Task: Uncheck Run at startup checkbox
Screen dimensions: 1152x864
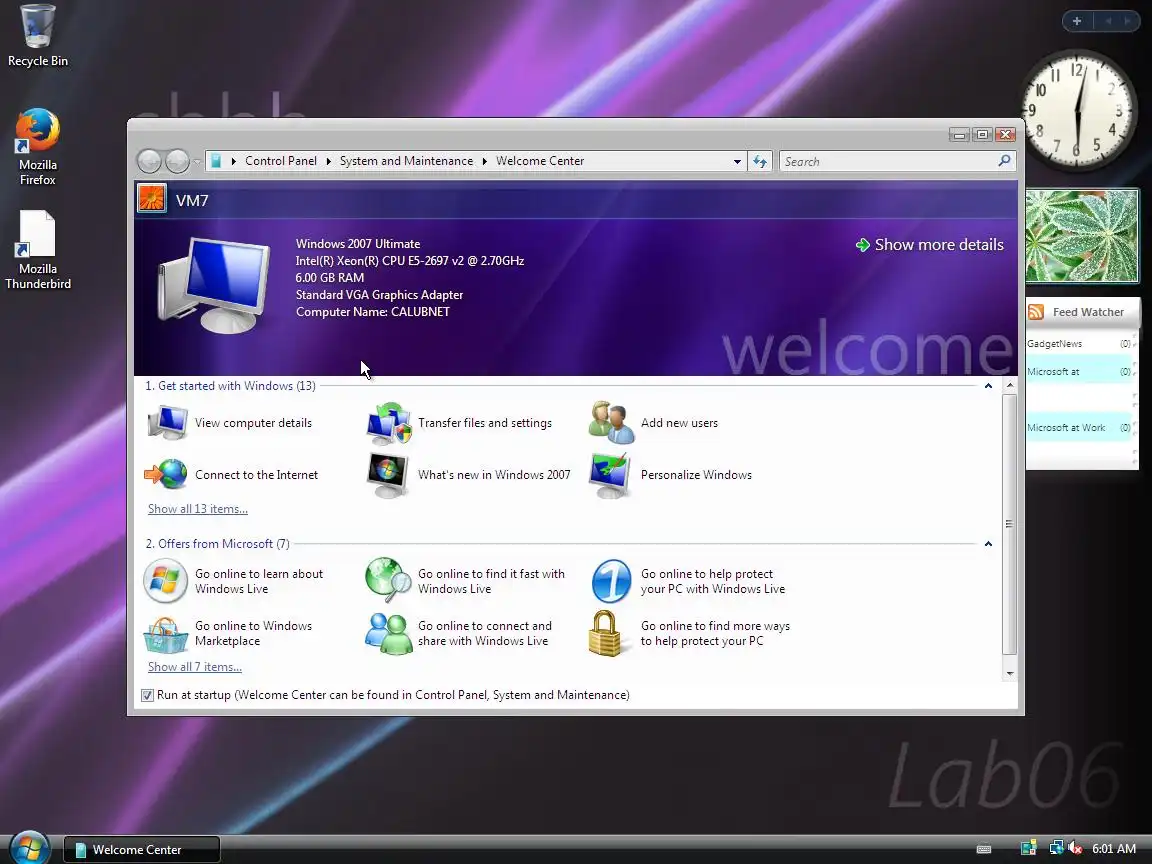Action: point(148,695)
